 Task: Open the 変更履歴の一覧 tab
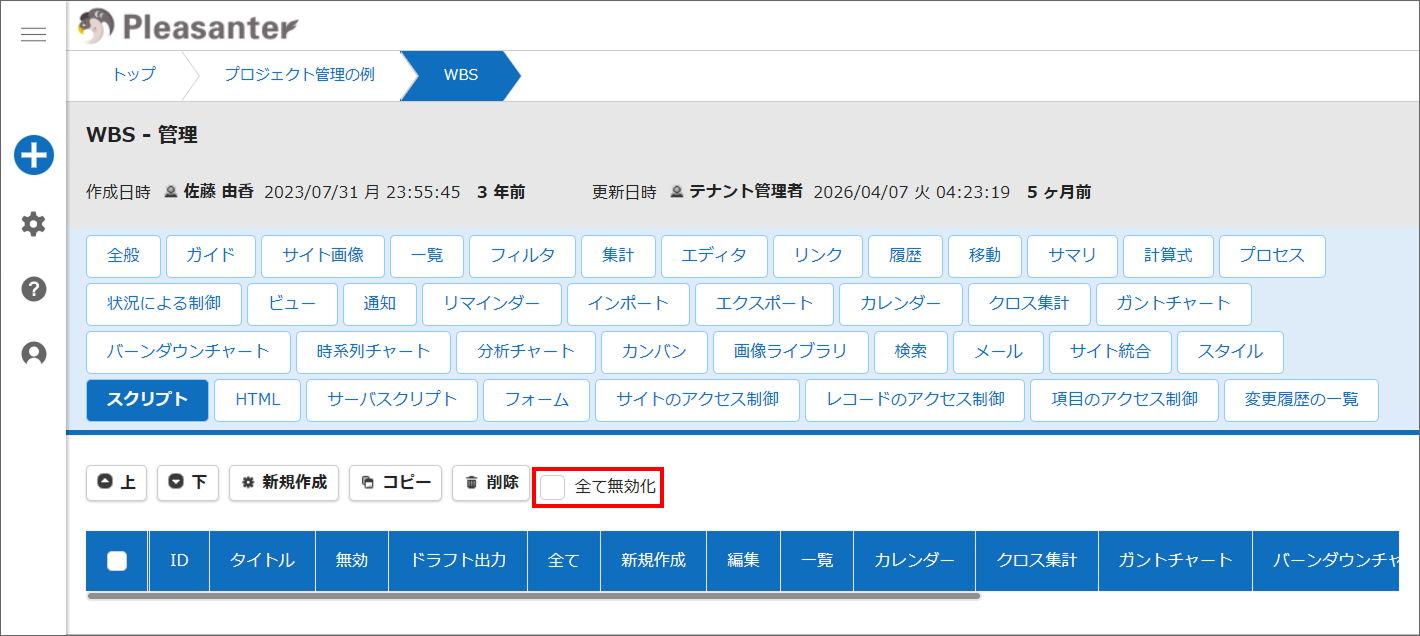click(1301, 400)
